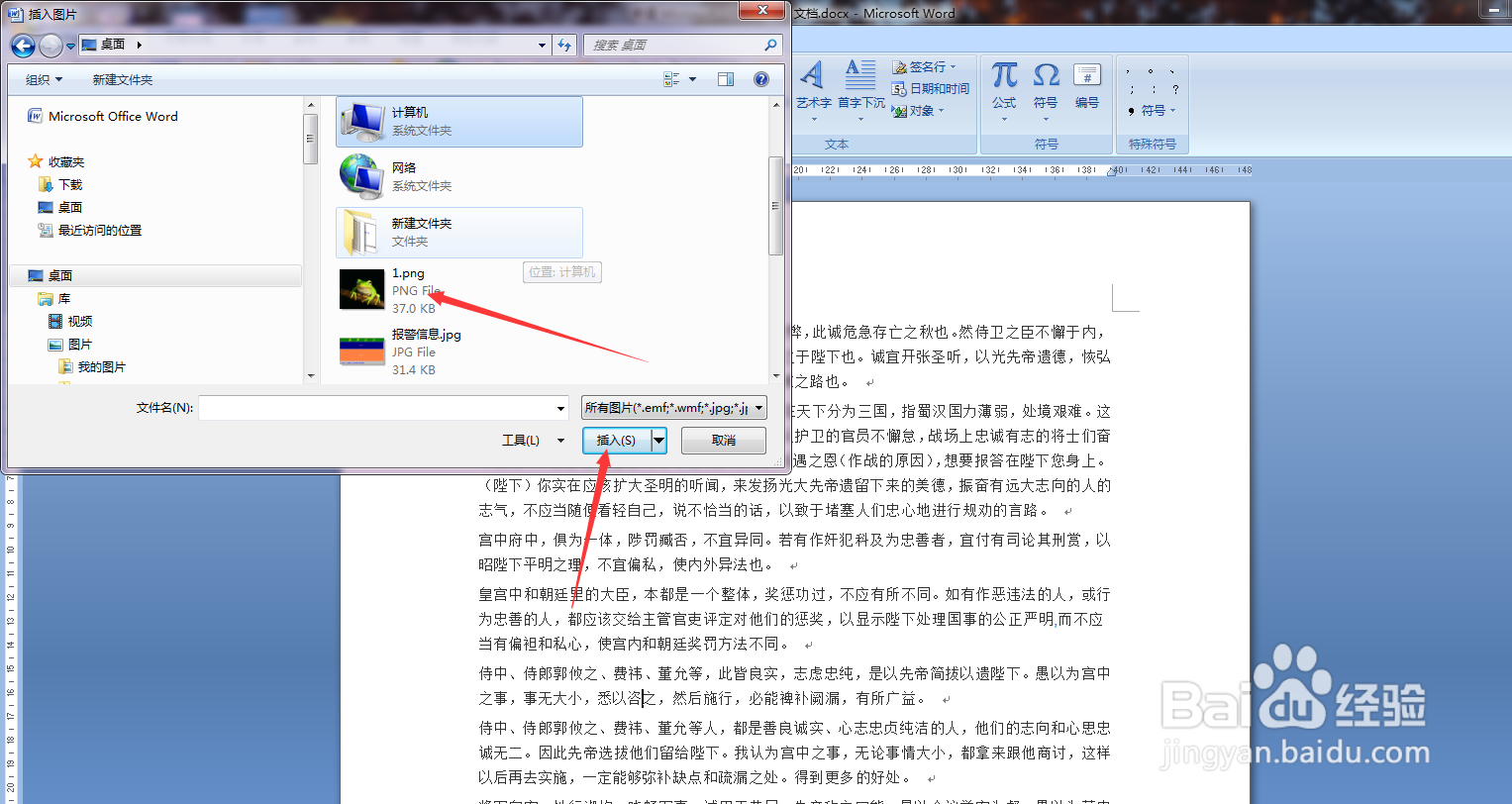The height and width of the screenshot is (804, 1512).
Task: Open help with the question mark icon
Action: pyautogui.click(x=761, y=79)
